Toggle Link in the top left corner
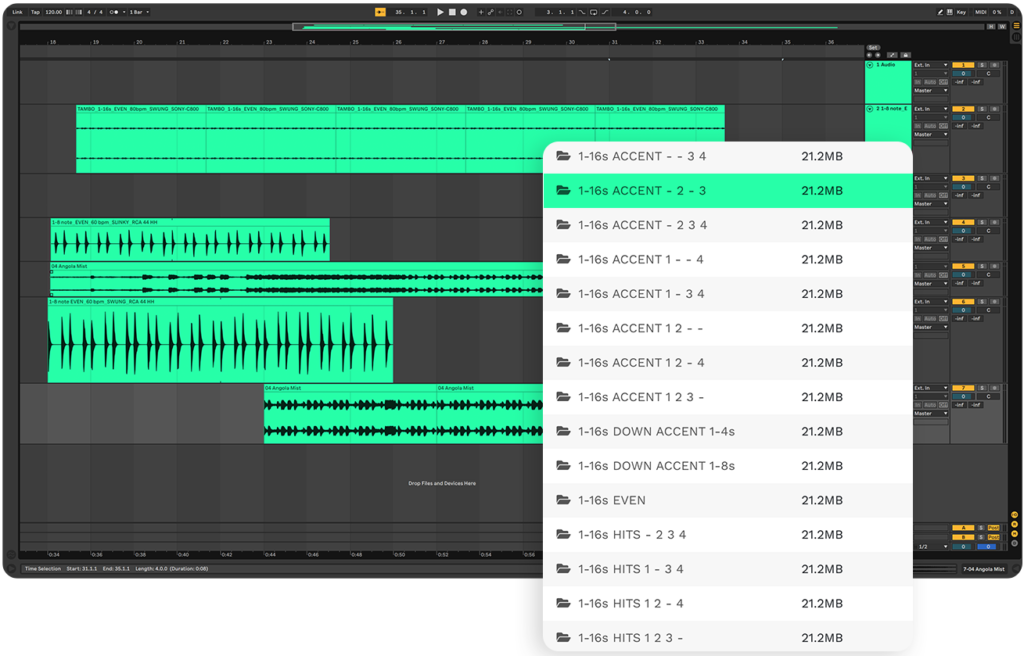Screen dimensions: 1024x656 17,12
